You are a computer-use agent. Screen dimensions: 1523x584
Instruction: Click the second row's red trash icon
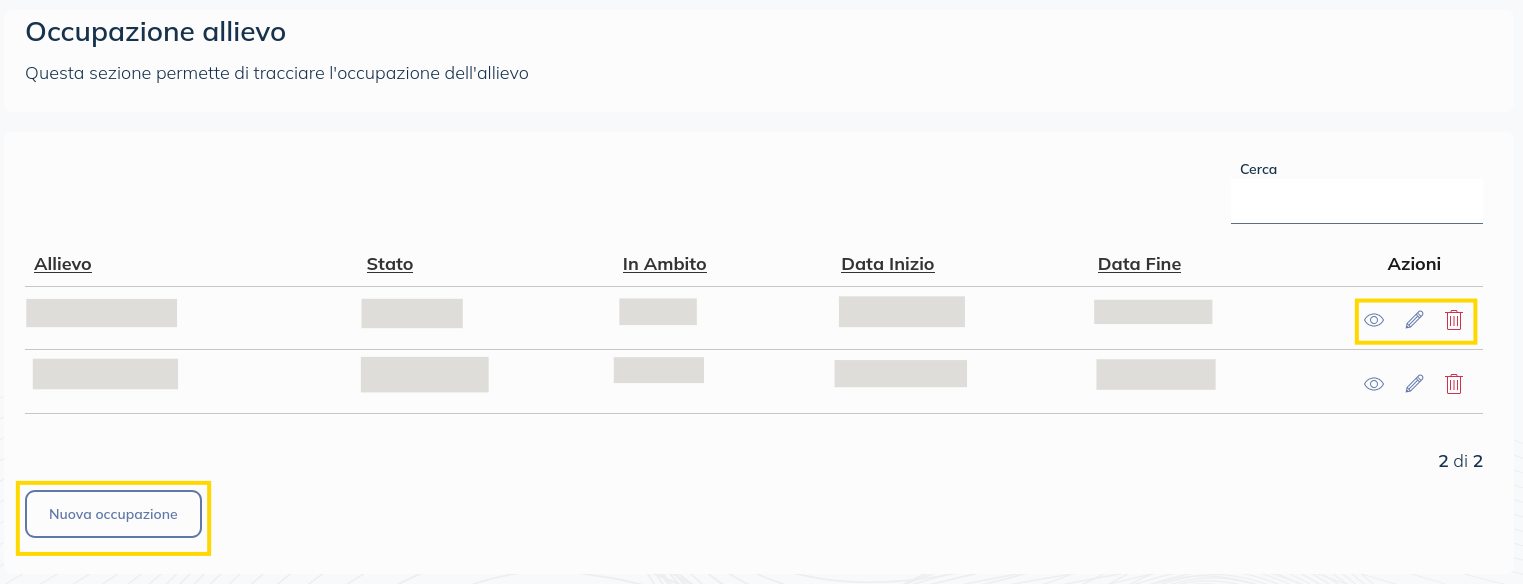1454,384
